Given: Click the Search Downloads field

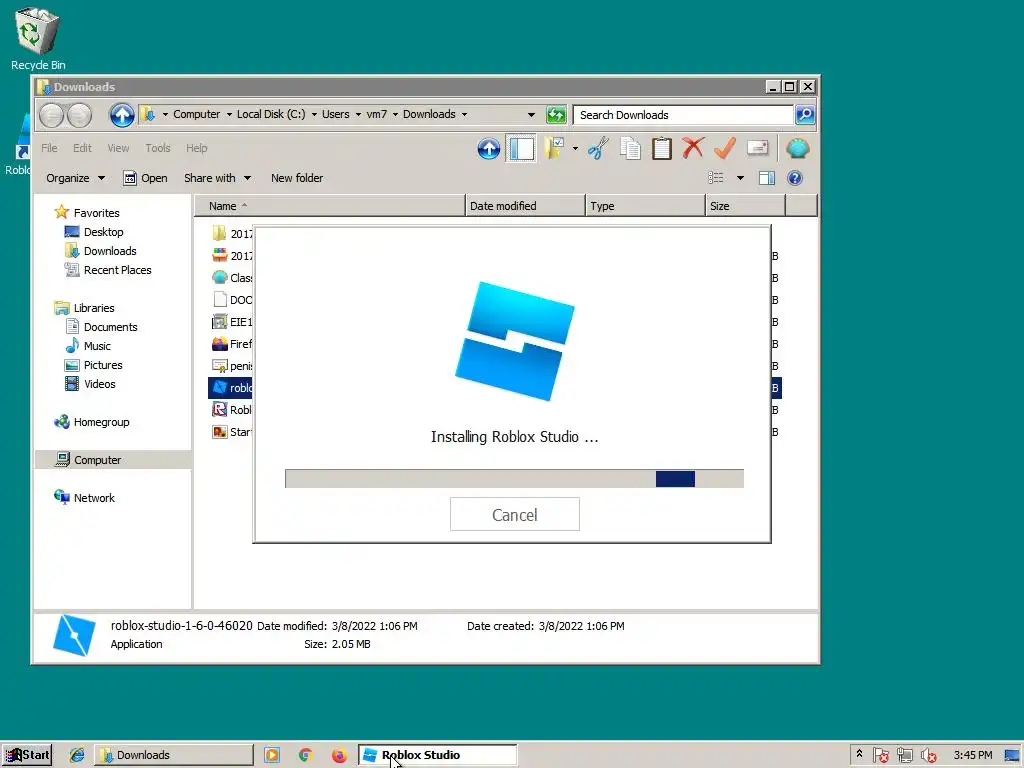Looking at the screenshot, I should tap(682, 115).
